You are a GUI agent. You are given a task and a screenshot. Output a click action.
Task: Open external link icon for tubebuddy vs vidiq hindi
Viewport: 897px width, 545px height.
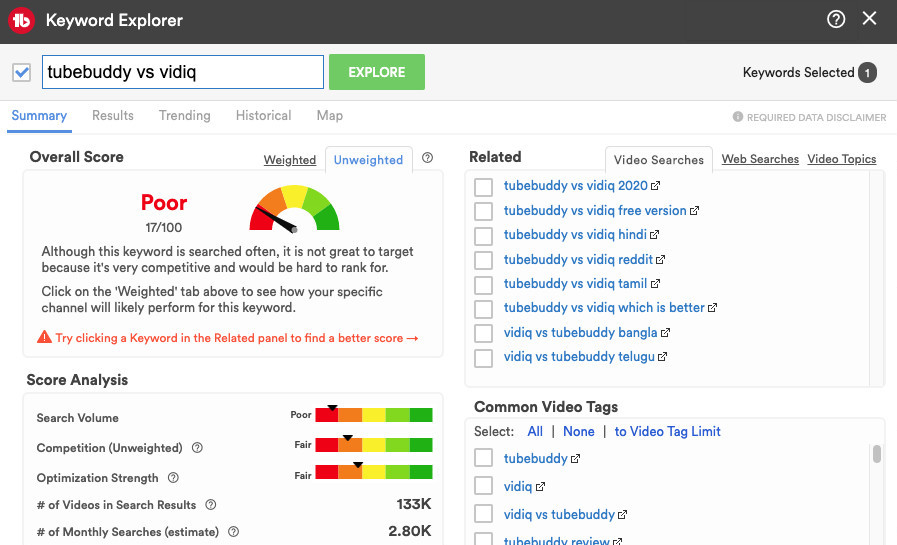click(654, 234)
